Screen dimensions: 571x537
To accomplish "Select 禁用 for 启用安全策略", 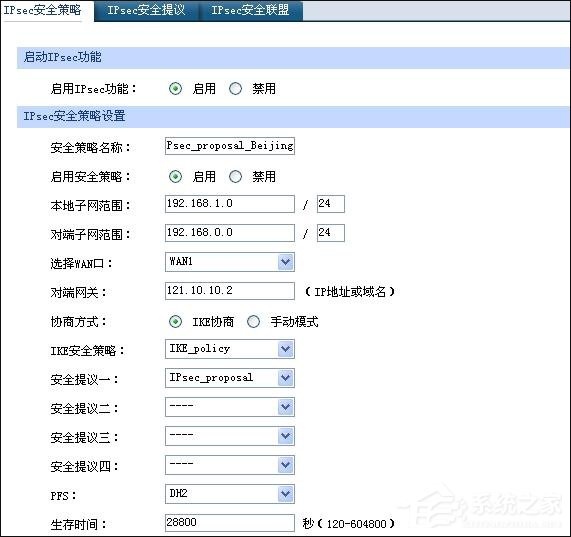I will pos(235,177).
